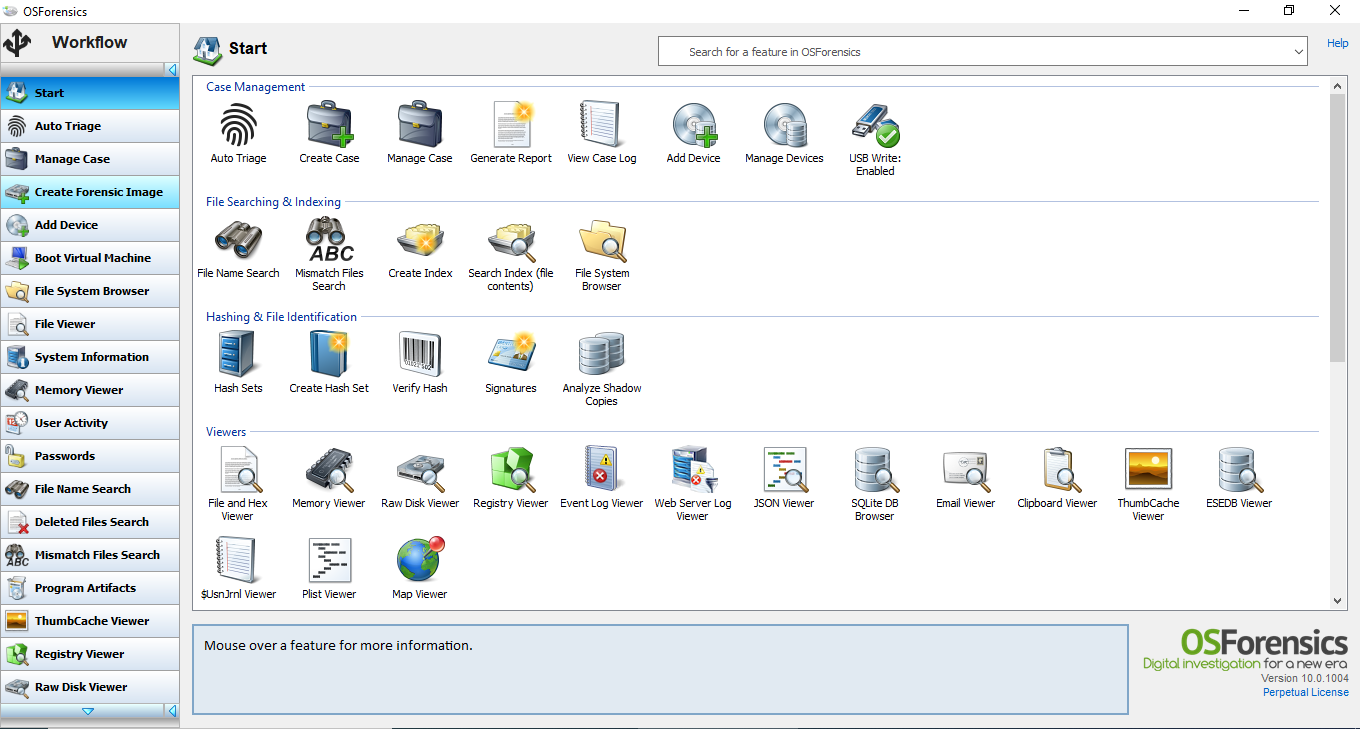Select Auto Triage in the Workflow sidebar
The image size is (1360, 729).
click(90, 126)
